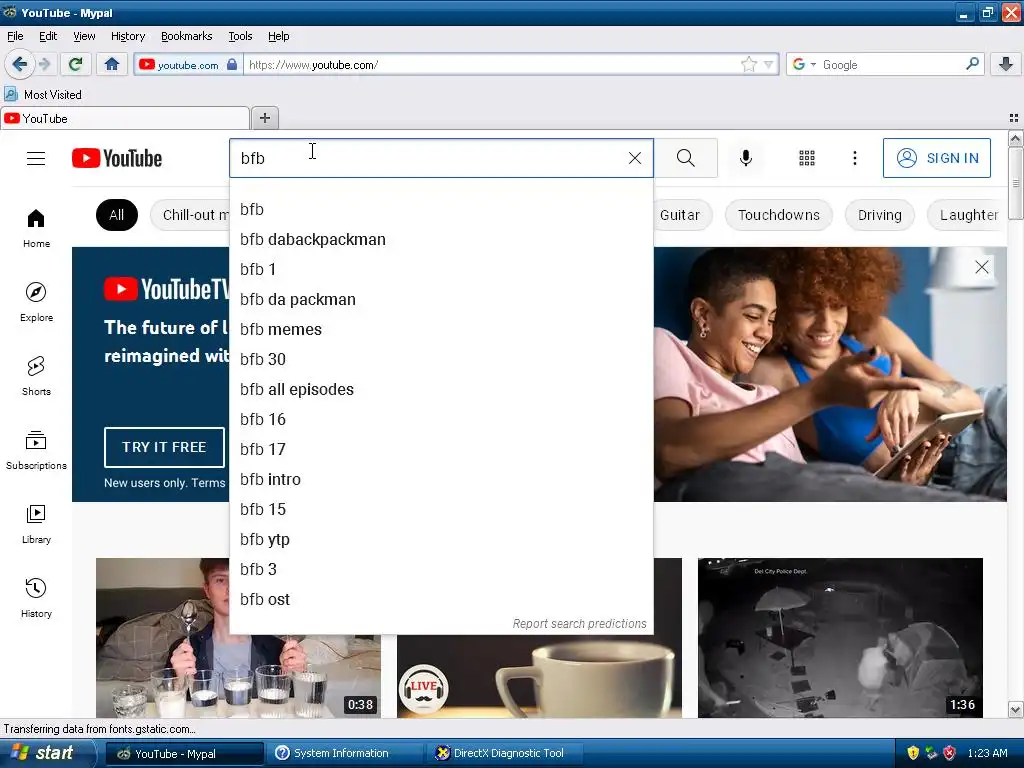The image size is (1024, 768).
Task: Select the All filter chip
Action: (117, 215)
